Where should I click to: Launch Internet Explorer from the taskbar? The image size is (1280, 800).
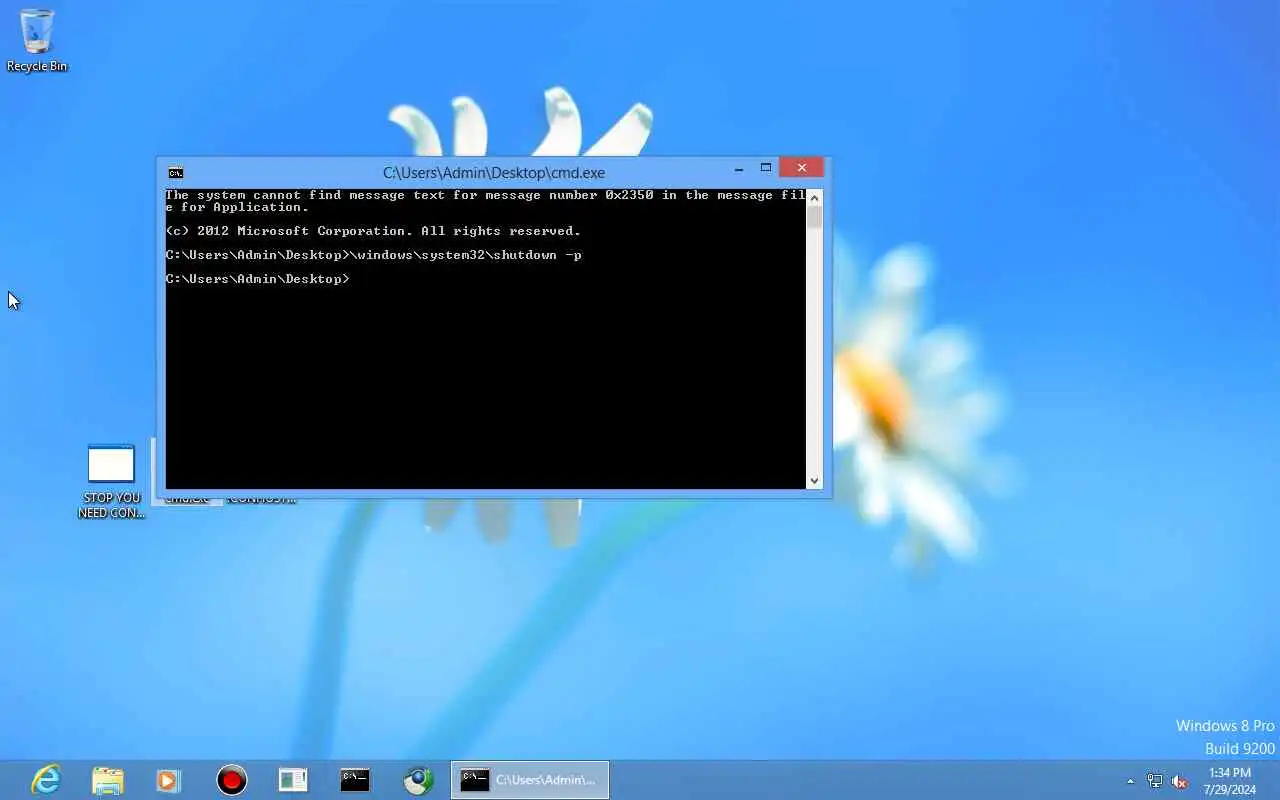point(46,780)
